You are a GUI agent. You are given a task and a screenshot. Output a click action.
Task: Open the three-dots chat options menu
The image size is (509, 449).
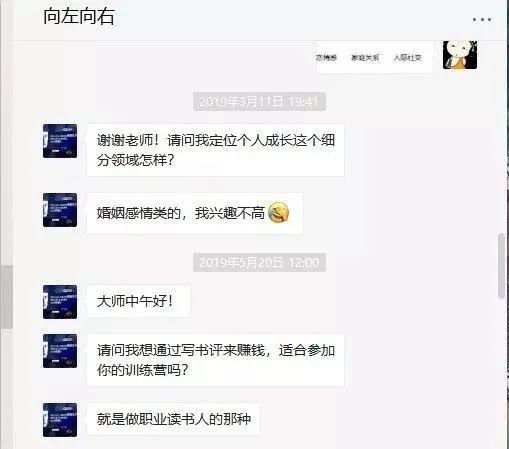482,20
